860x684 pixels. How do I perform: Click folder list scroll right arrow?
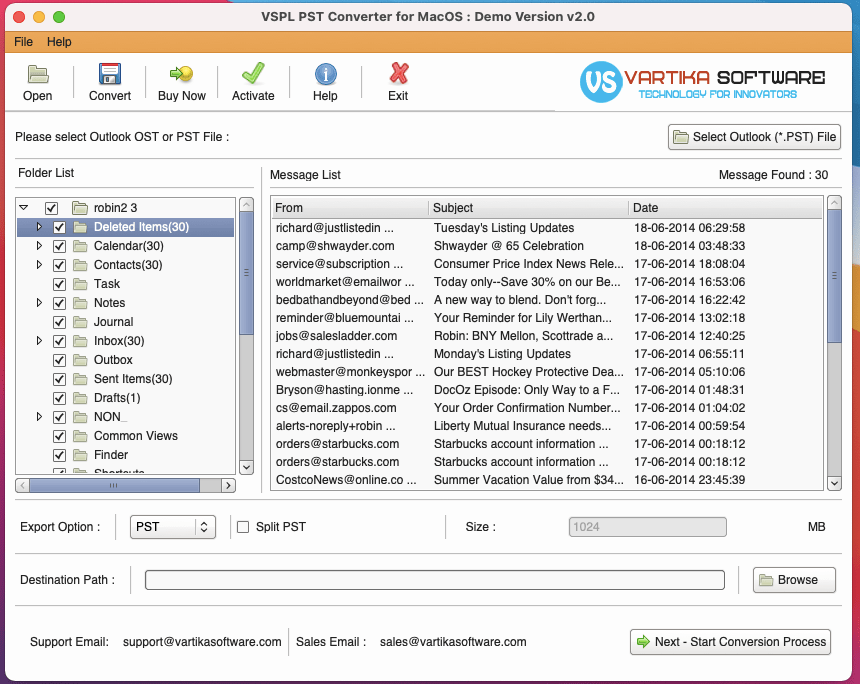[x=229, y=485]
